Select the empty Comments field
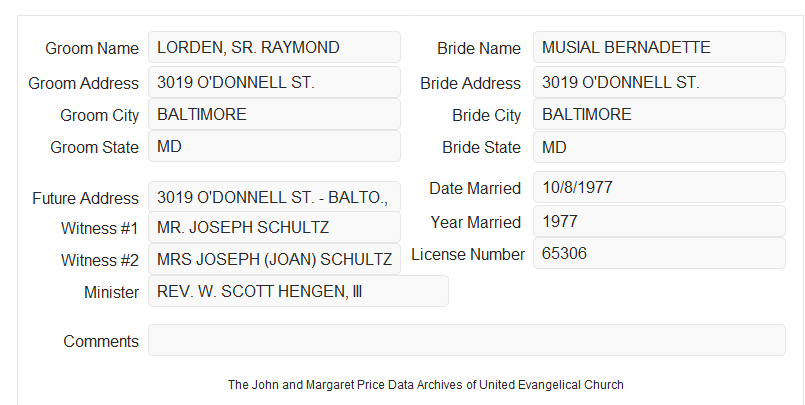805x405 pixels. pyautogui.click(x=467, y=340)
